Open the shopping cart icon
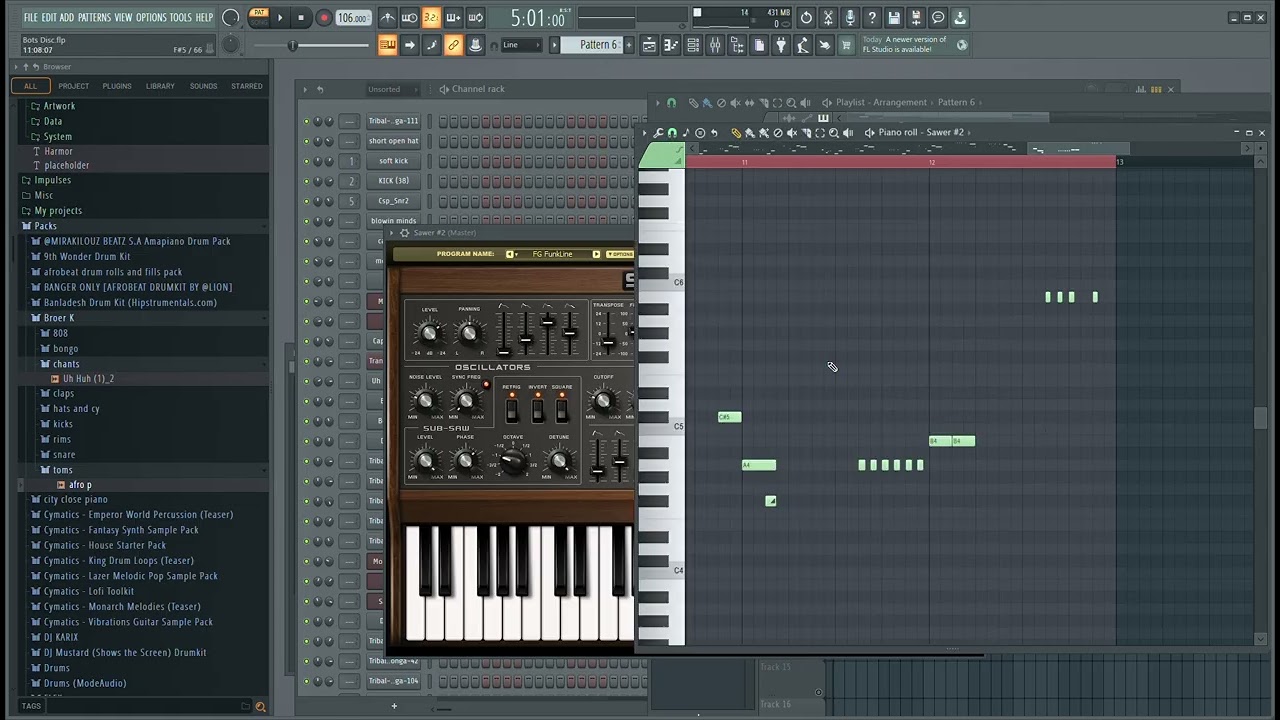The image size is (1280, 720). click(x=847, y=45)
